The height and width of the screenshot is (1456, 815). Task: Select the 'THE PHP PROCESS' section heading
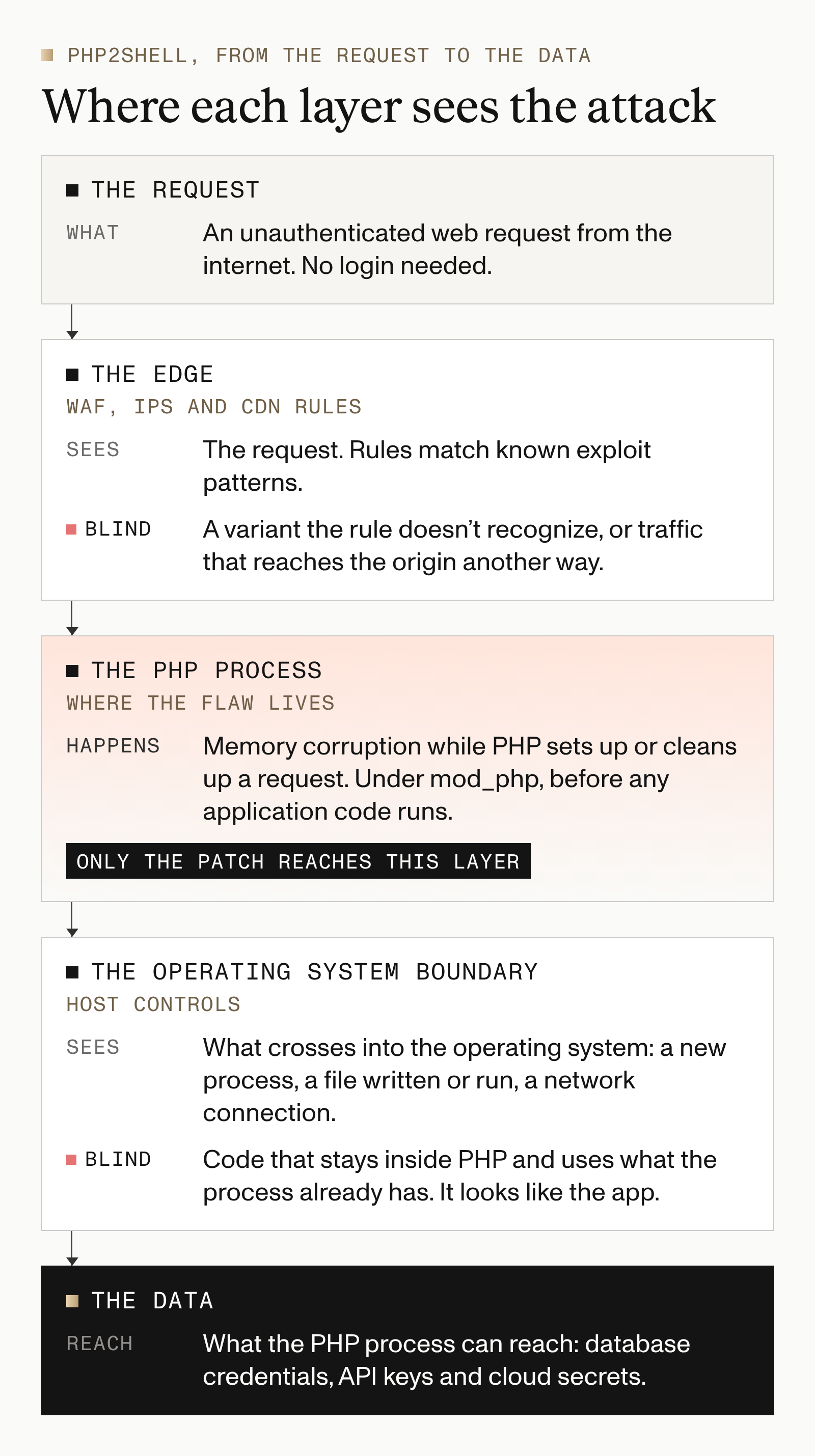coord(206,670)
